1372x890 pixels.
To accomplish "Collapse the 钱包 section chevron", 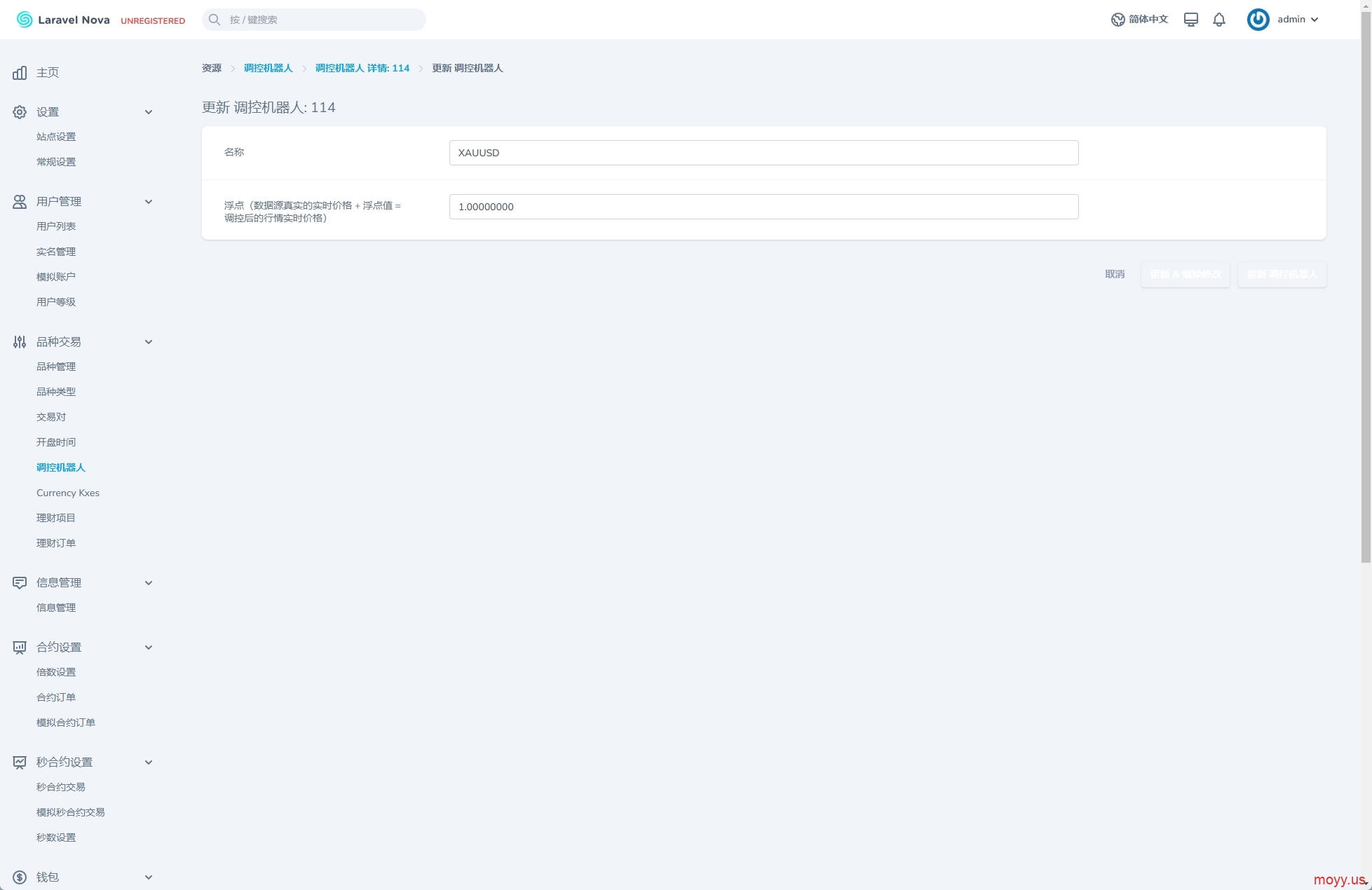I will click(x=149, y=877).
